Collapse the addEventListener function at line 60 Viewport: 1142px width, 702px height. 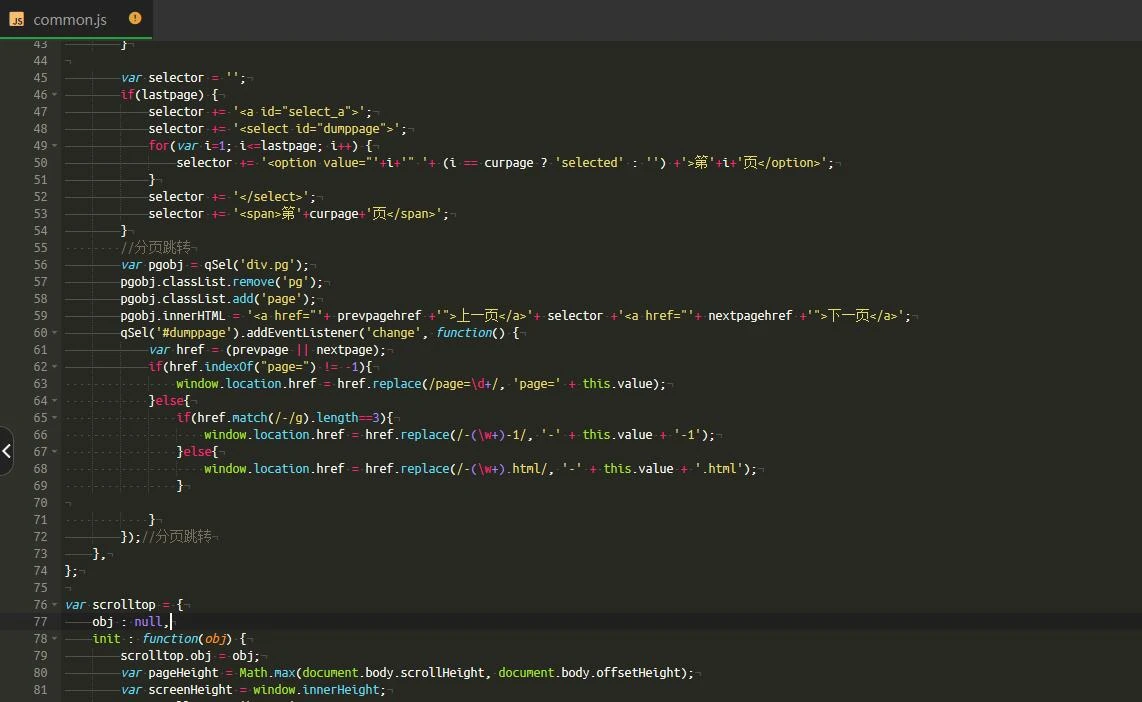click(x=55, y=333)
